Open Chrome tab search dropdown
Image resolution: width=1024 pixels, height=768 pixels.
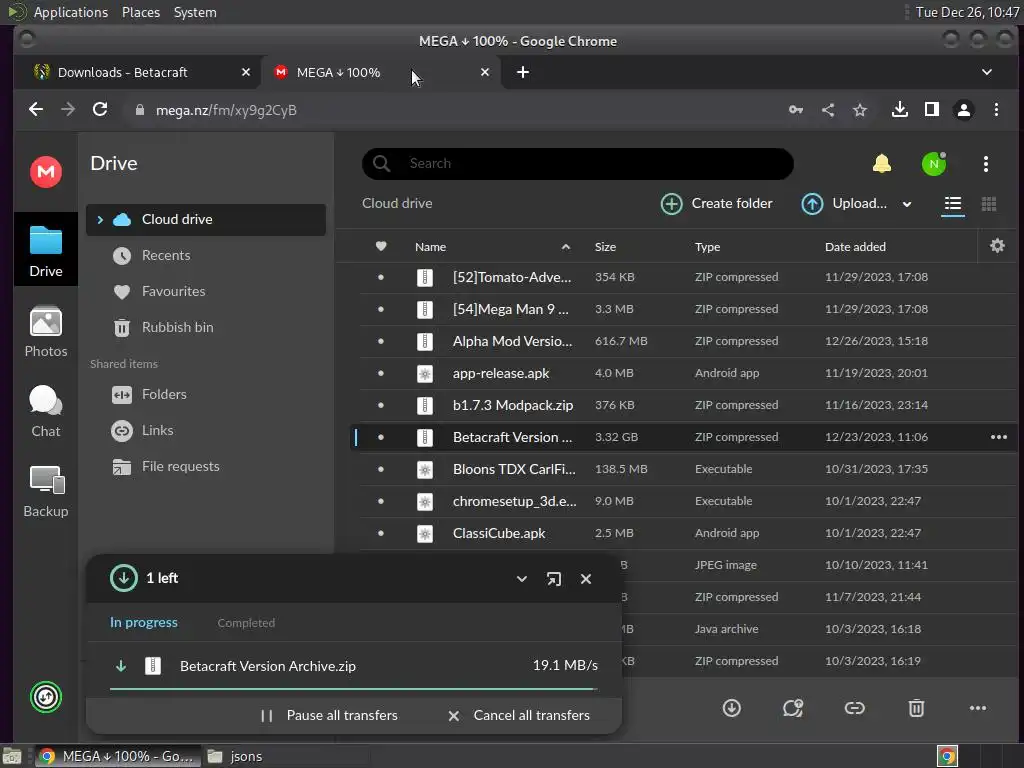point(987,72)
